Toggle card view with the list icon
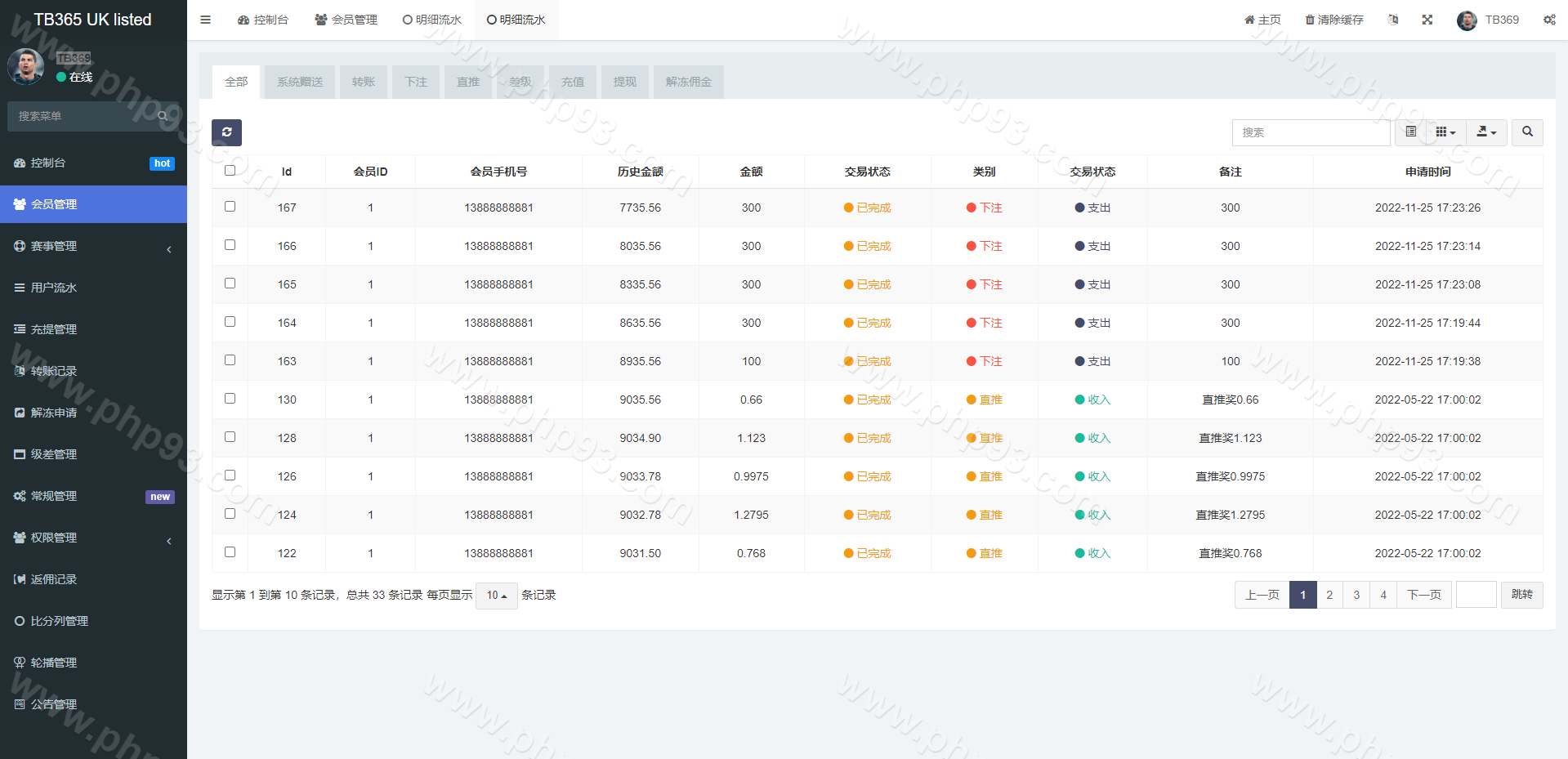The height and width of the screenshot is (759, 1568). click(x=1410, y=132)
